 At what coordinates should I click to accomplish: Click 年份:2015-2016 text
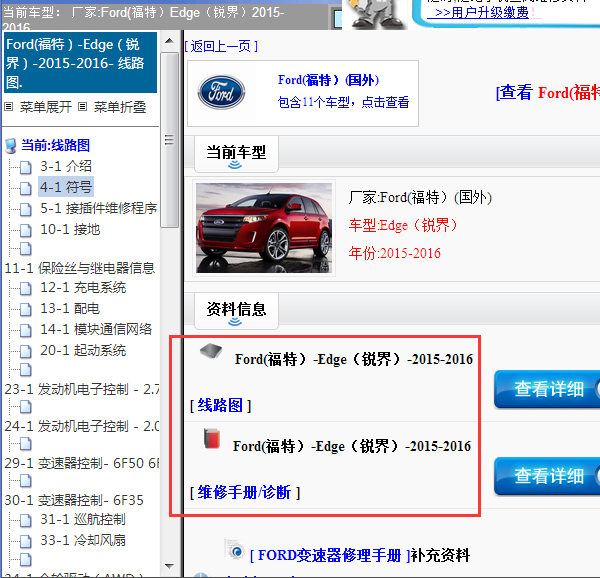click(x=395, y=253)
